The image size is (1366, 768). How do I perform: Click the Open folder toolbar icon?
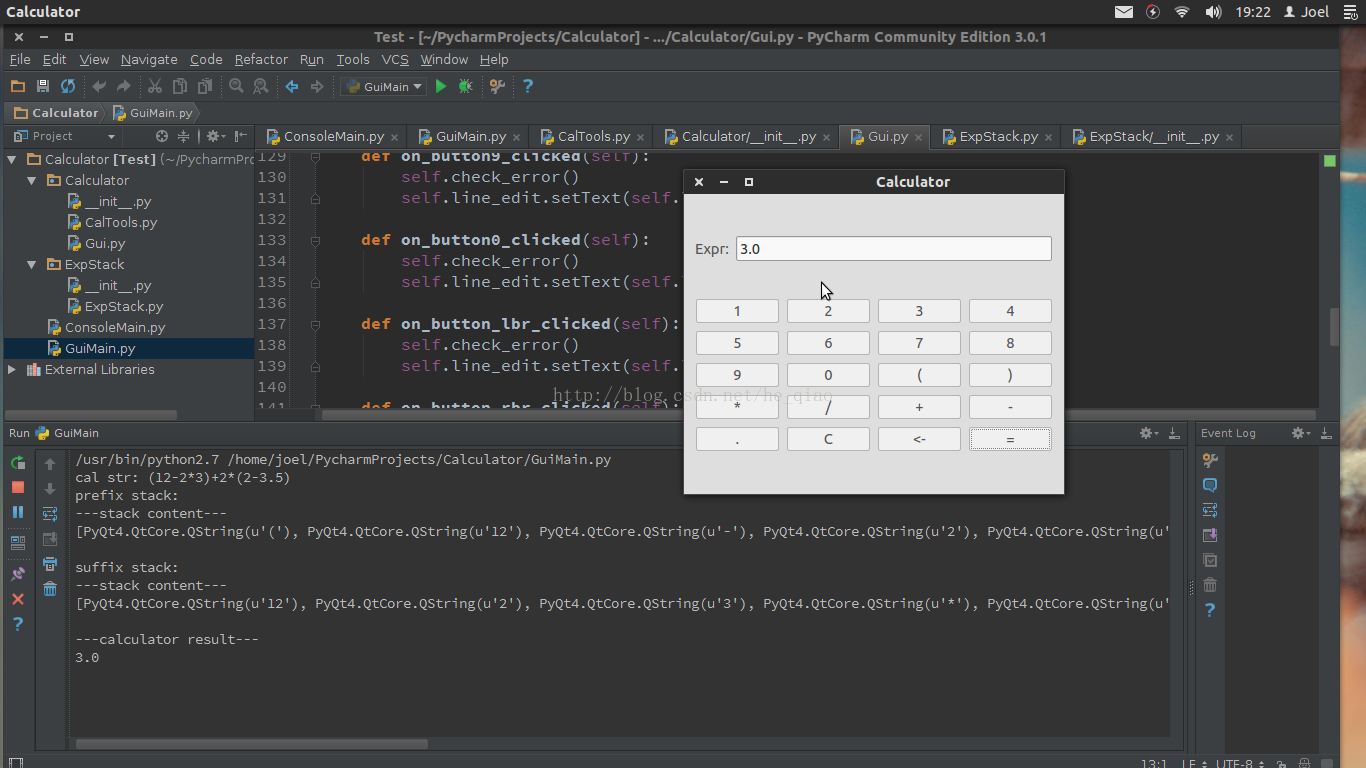18,87
